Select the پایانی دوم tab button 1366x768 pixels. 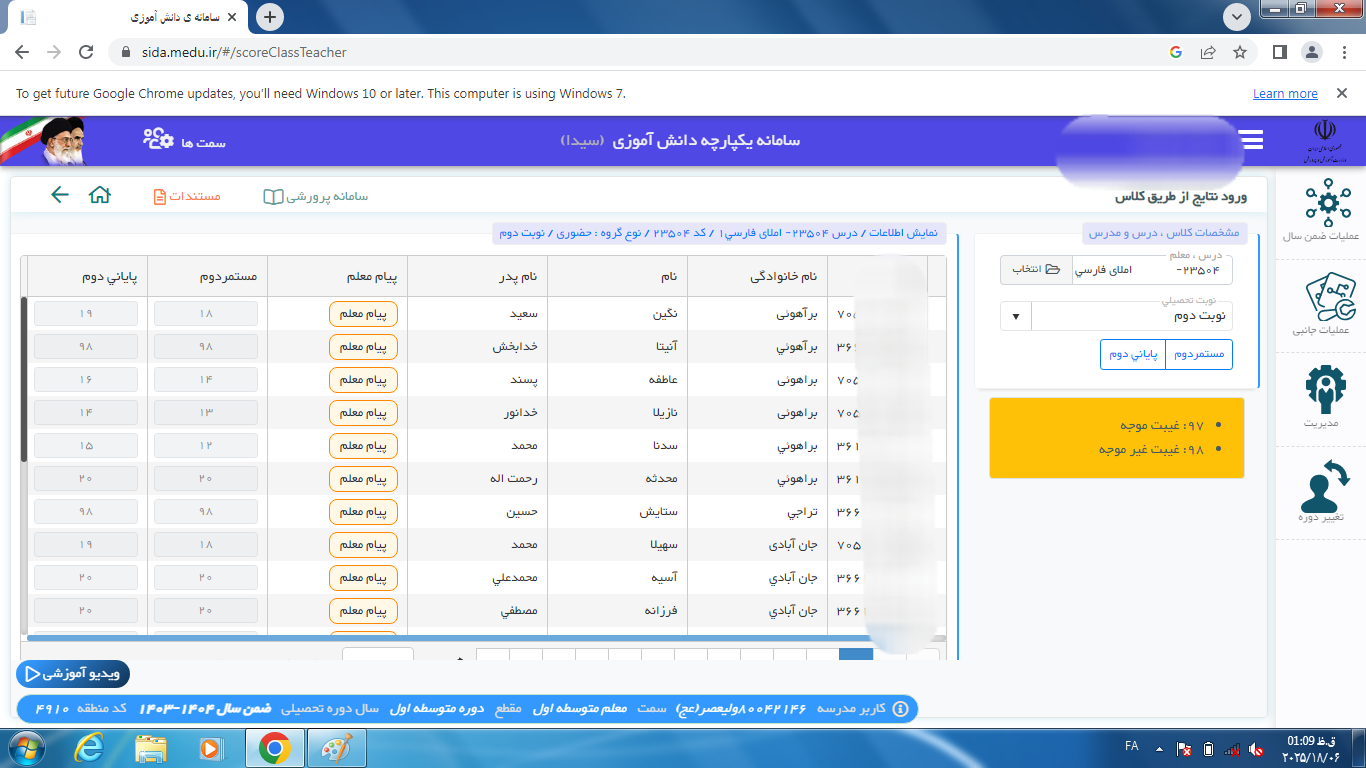(1133, 354)
